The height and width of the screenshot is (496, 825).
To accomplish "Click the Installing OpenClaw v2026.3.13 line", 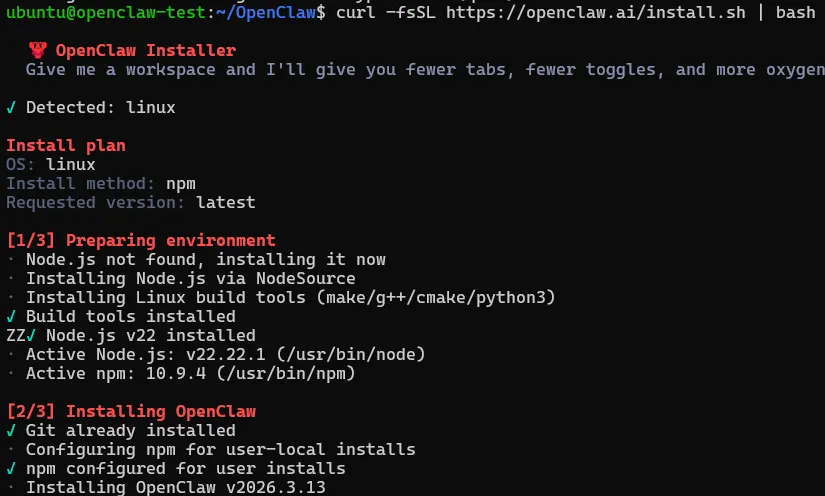I will [175, 488].
